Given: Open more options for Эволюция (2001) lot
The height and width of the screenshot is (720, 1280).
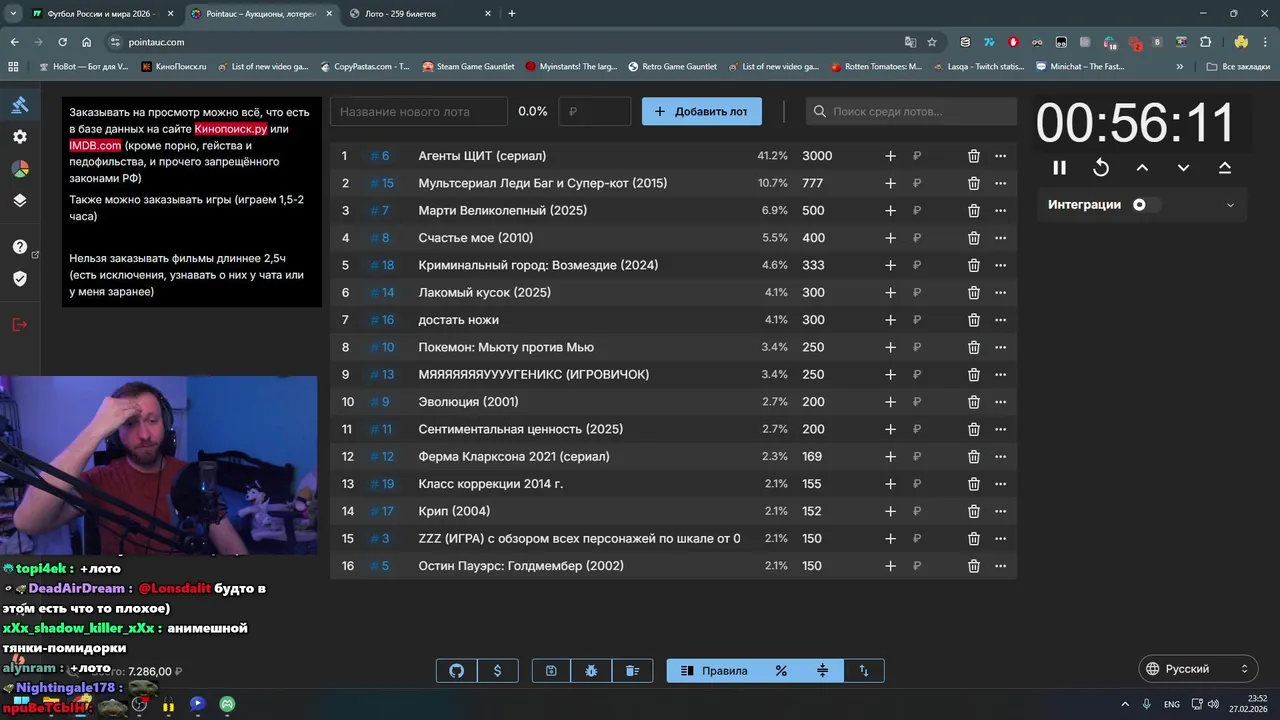Looking at the screenshot, I should (x=1000, y=402).
